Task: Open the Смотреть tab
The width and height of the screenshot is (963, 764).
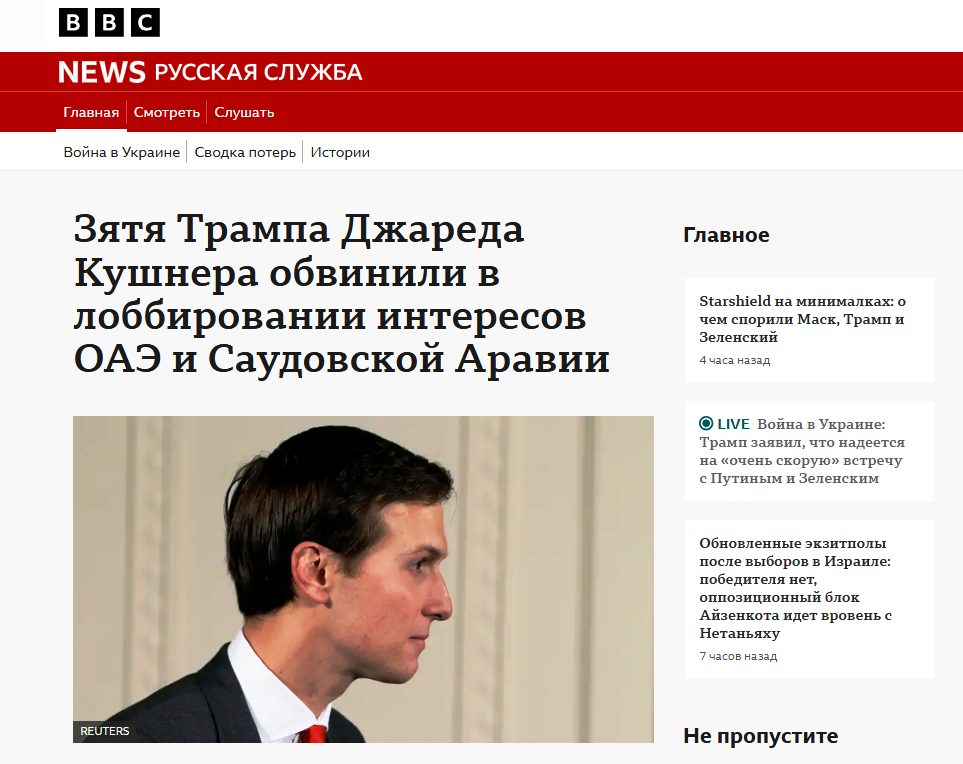Action: tap(167, 112)
